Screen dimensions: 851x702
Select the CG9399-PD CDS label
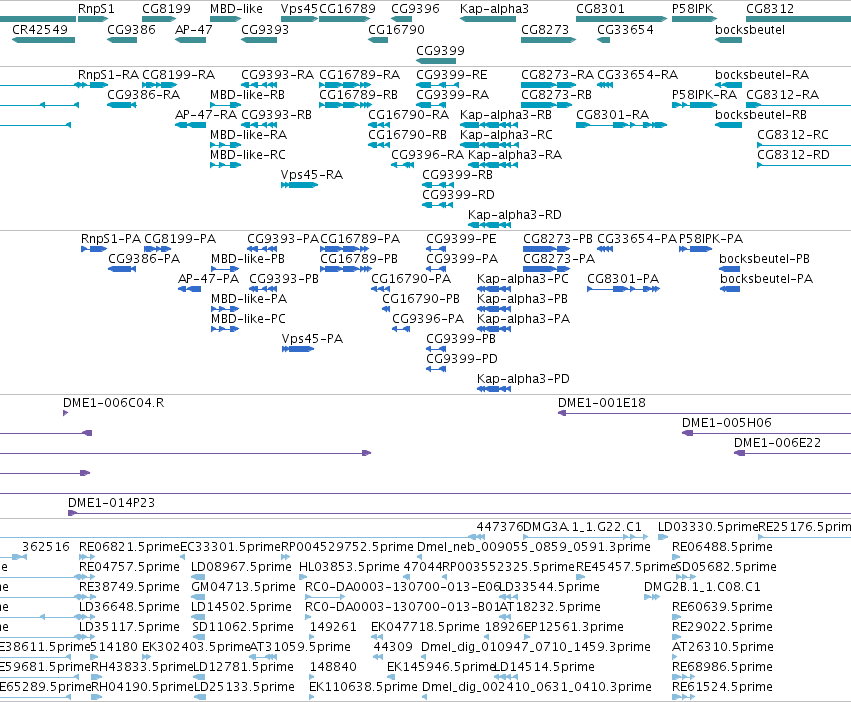click(x=461, y=358)
